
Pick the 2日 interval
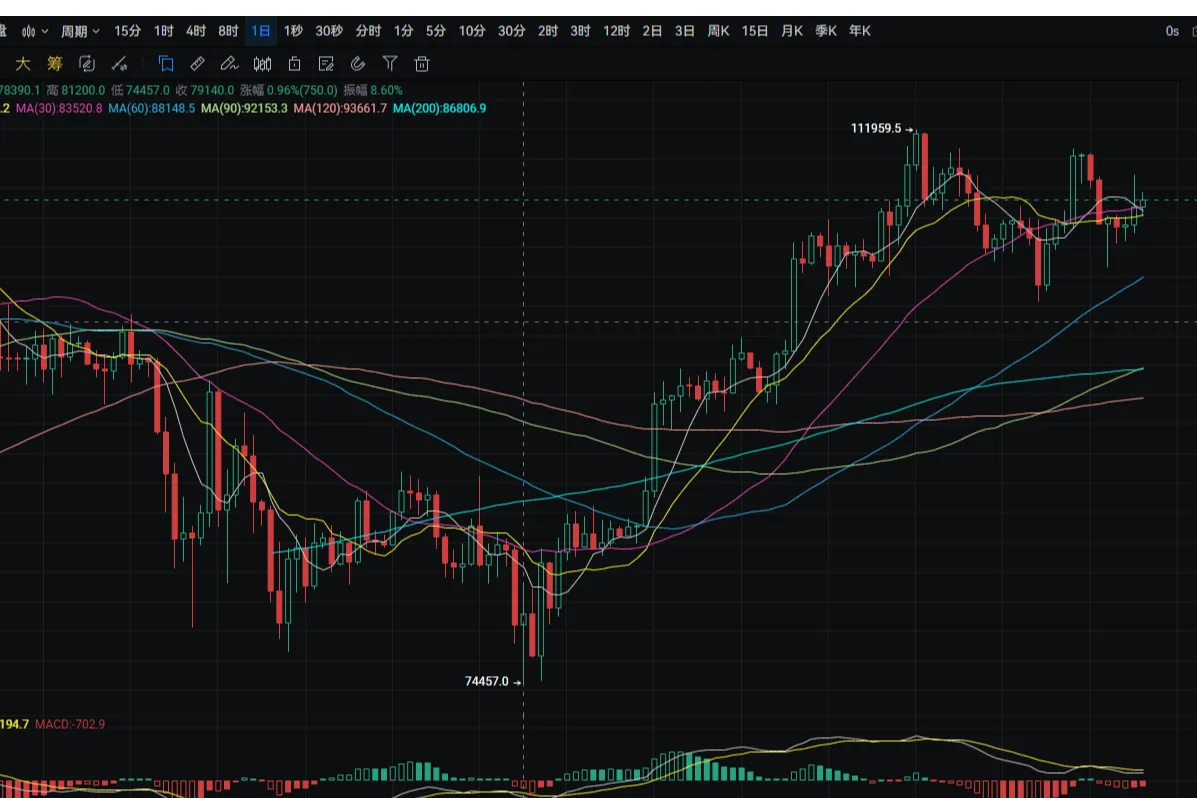pyautogui.click(x=652, y=31)
